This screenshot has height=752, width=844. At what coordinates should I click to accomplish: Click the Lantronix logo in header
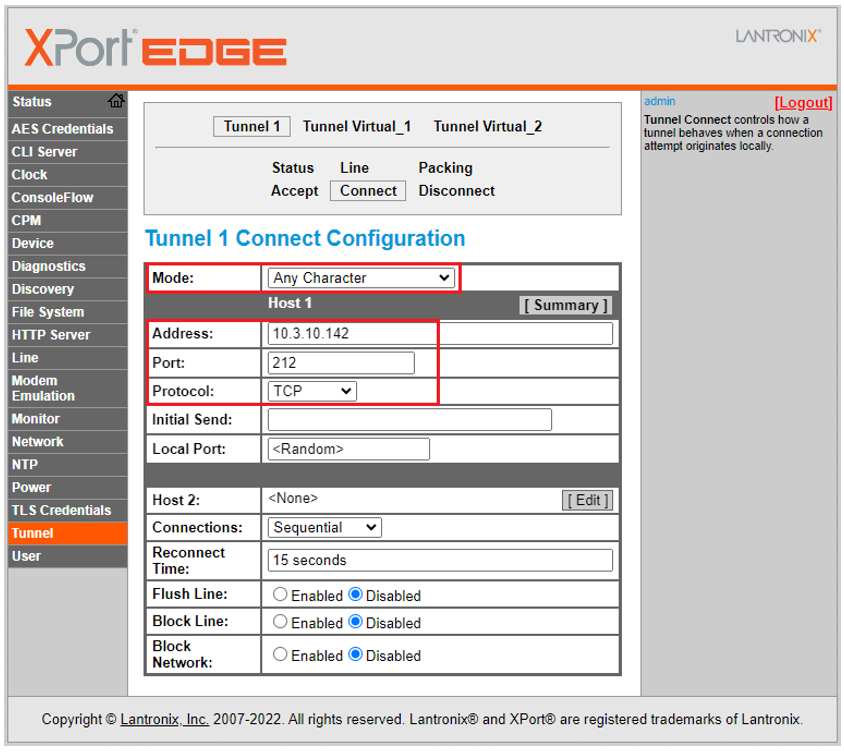click(778, 36)
